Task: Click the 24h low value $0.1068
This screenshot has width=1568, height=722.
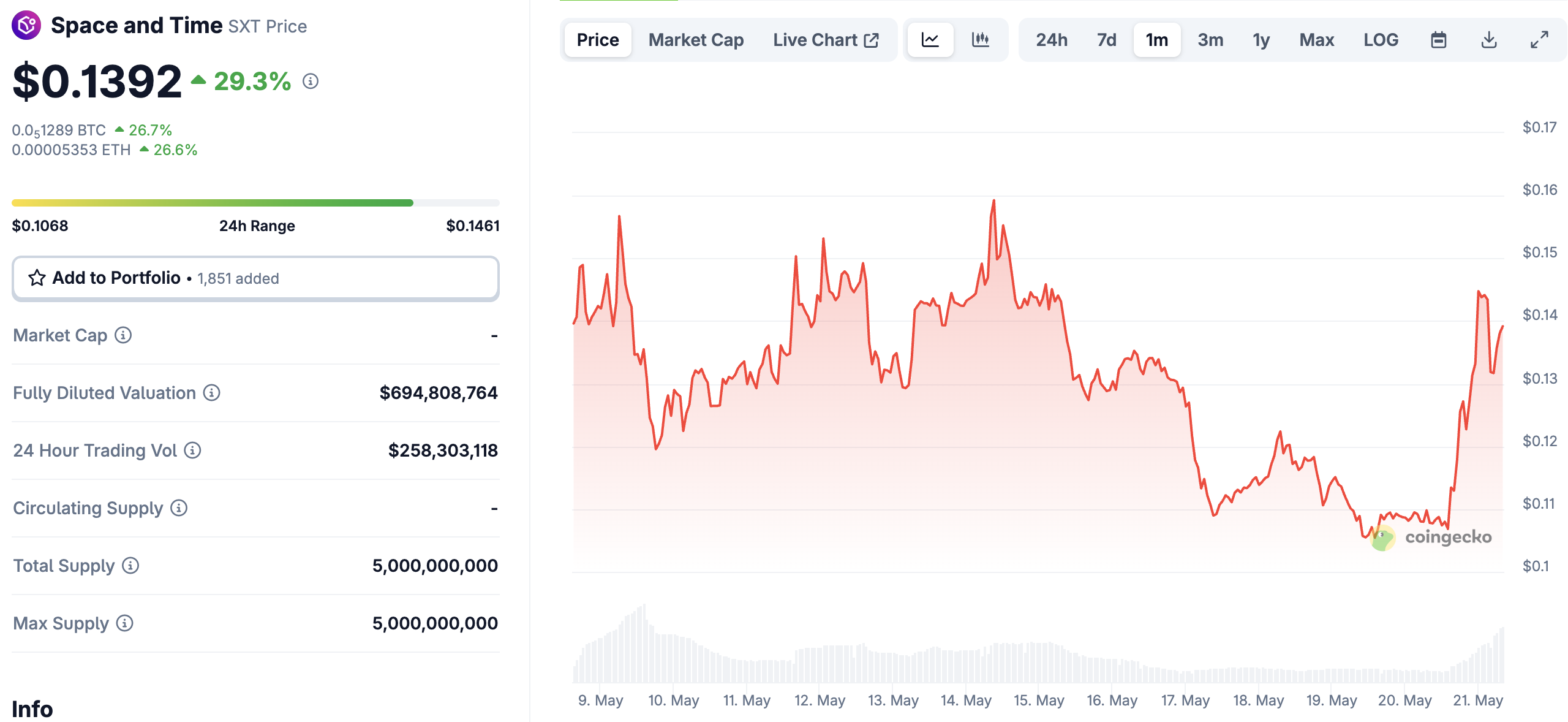Action: coord(40,226)
